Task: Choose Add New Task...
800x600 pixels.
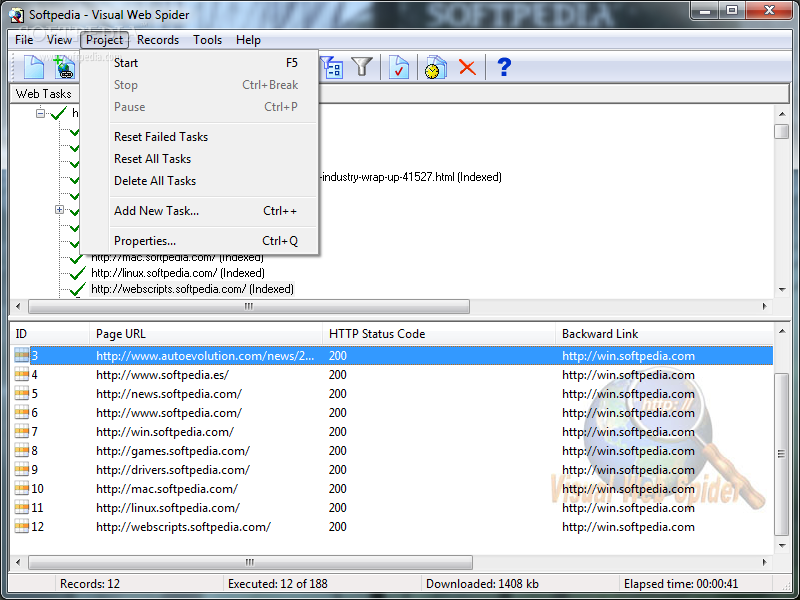Action: coord(206,211)
